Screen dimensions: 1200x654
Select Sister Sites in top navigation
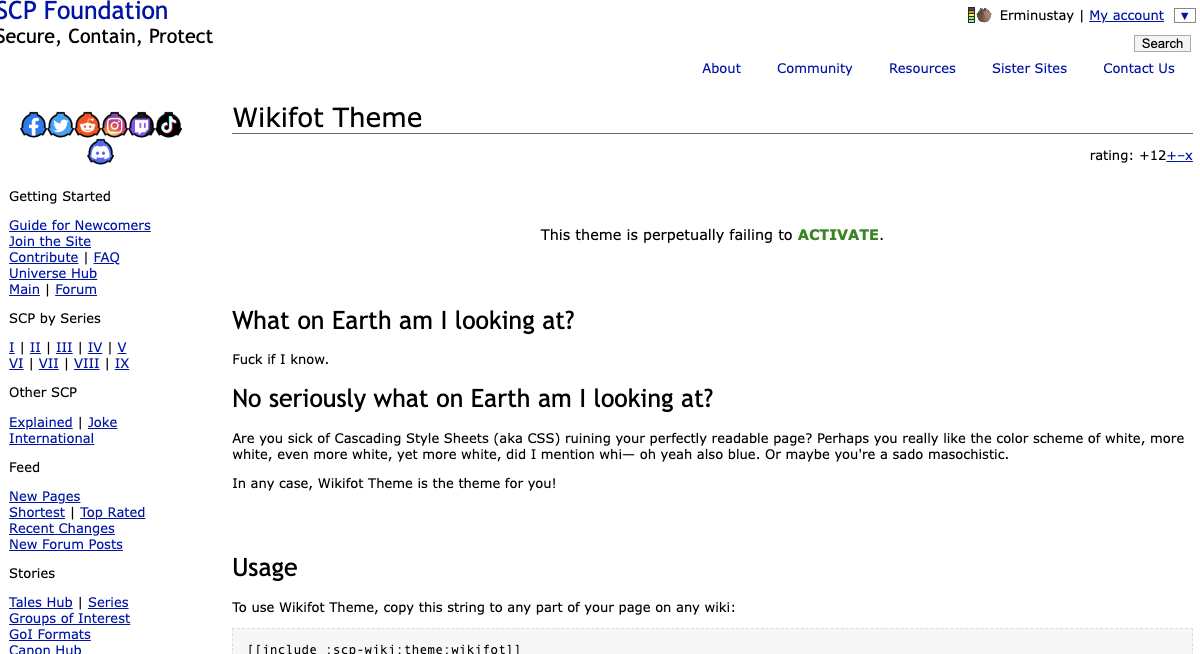tap(1029, 68)
